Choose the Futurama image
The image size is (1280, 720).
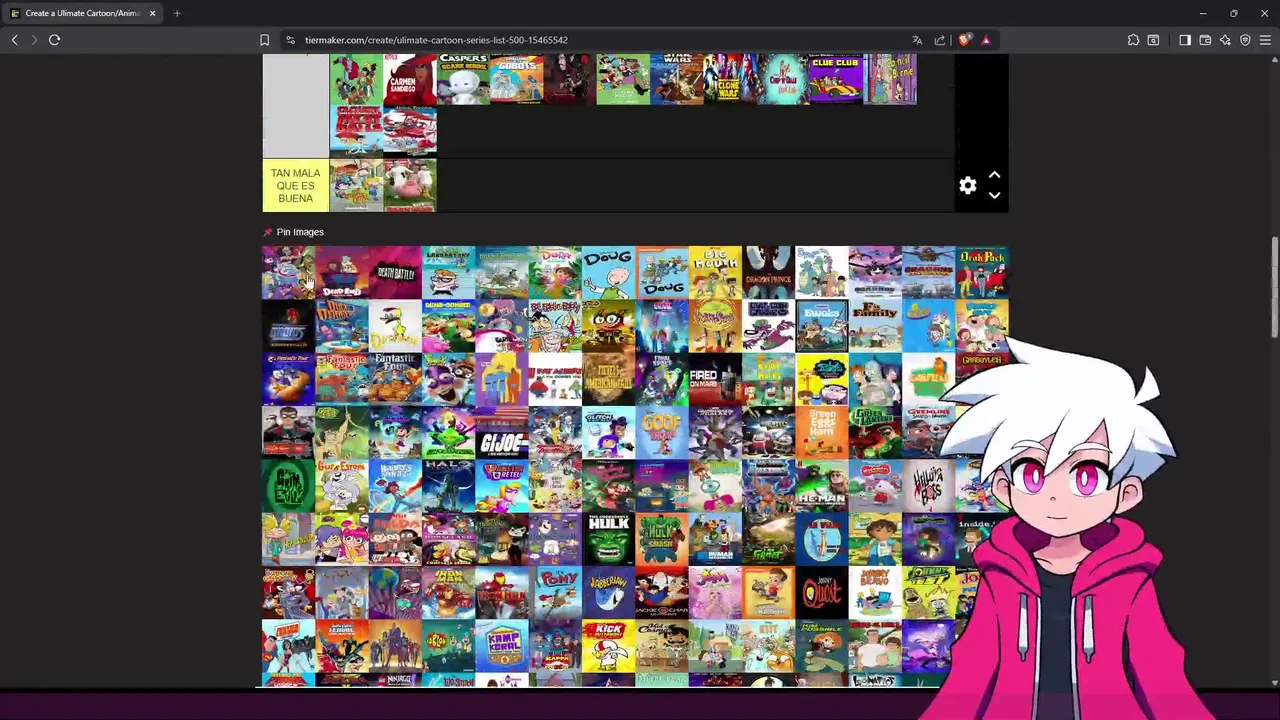875,379
